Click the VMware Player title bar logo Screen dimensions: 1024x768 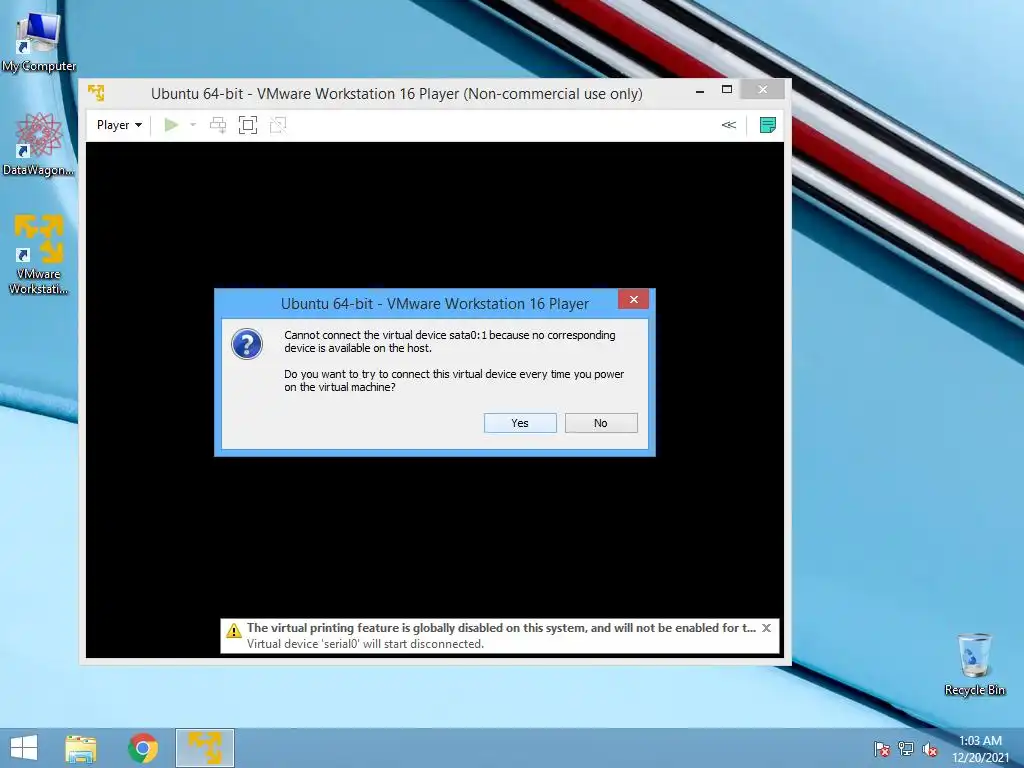[x=97, y=93]
